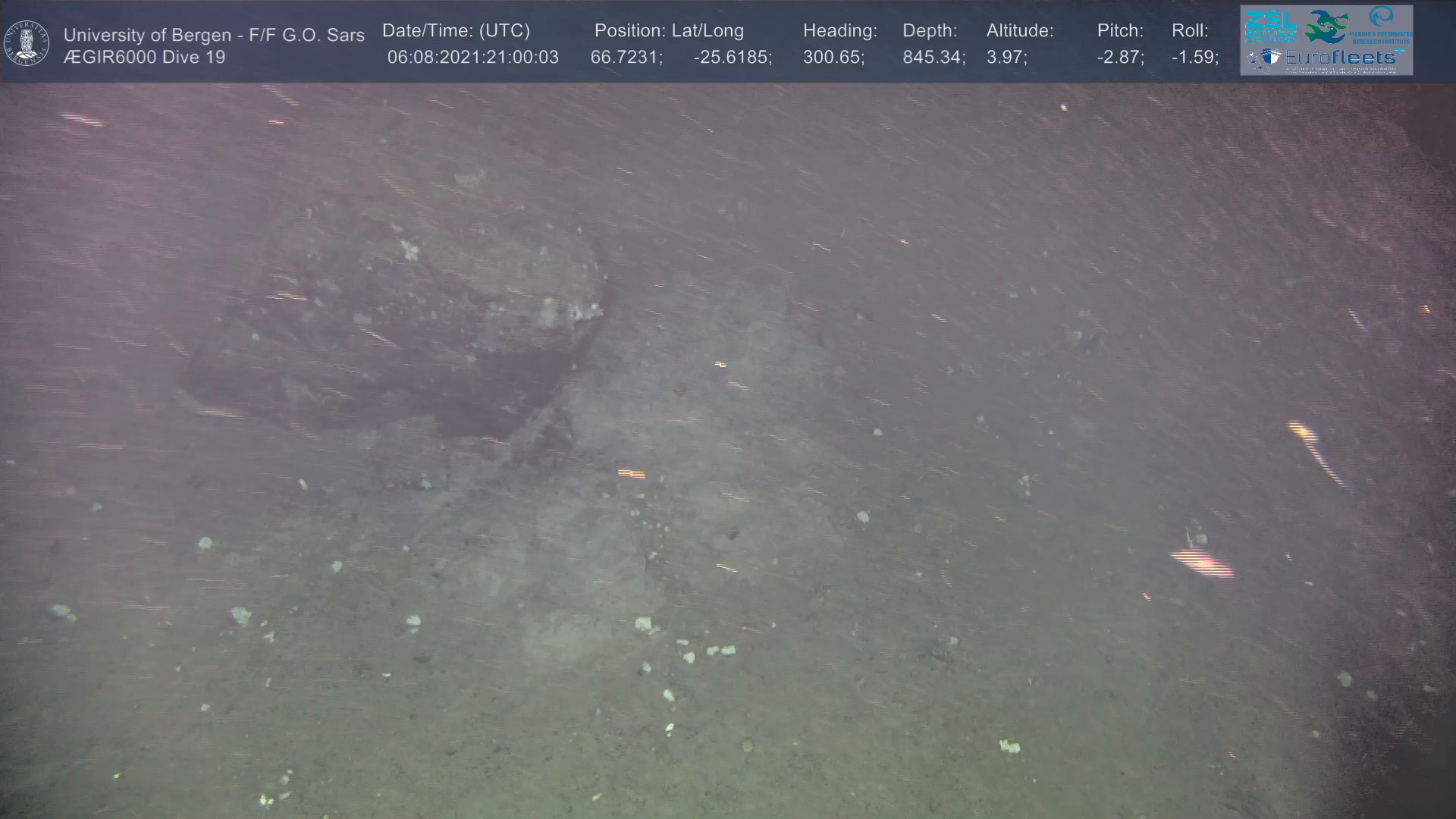Click the heading value 300.65
The width and height of the screenshot is (1456, 819).
(833, 58)
